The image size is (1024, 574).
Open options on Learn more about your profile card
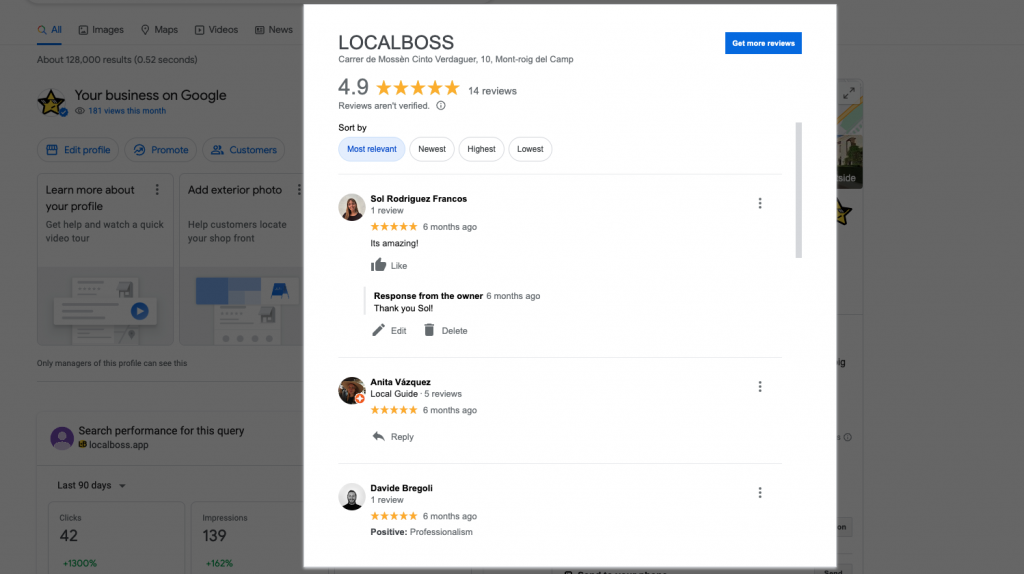(157, 189)
